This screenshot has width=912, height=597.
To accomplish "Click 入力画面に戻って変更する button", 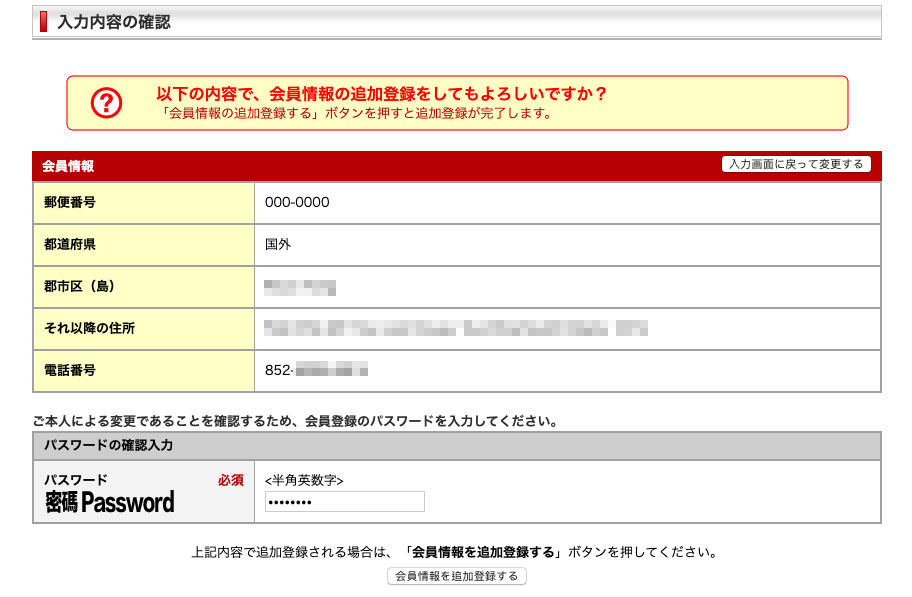I will coord(796,164).
